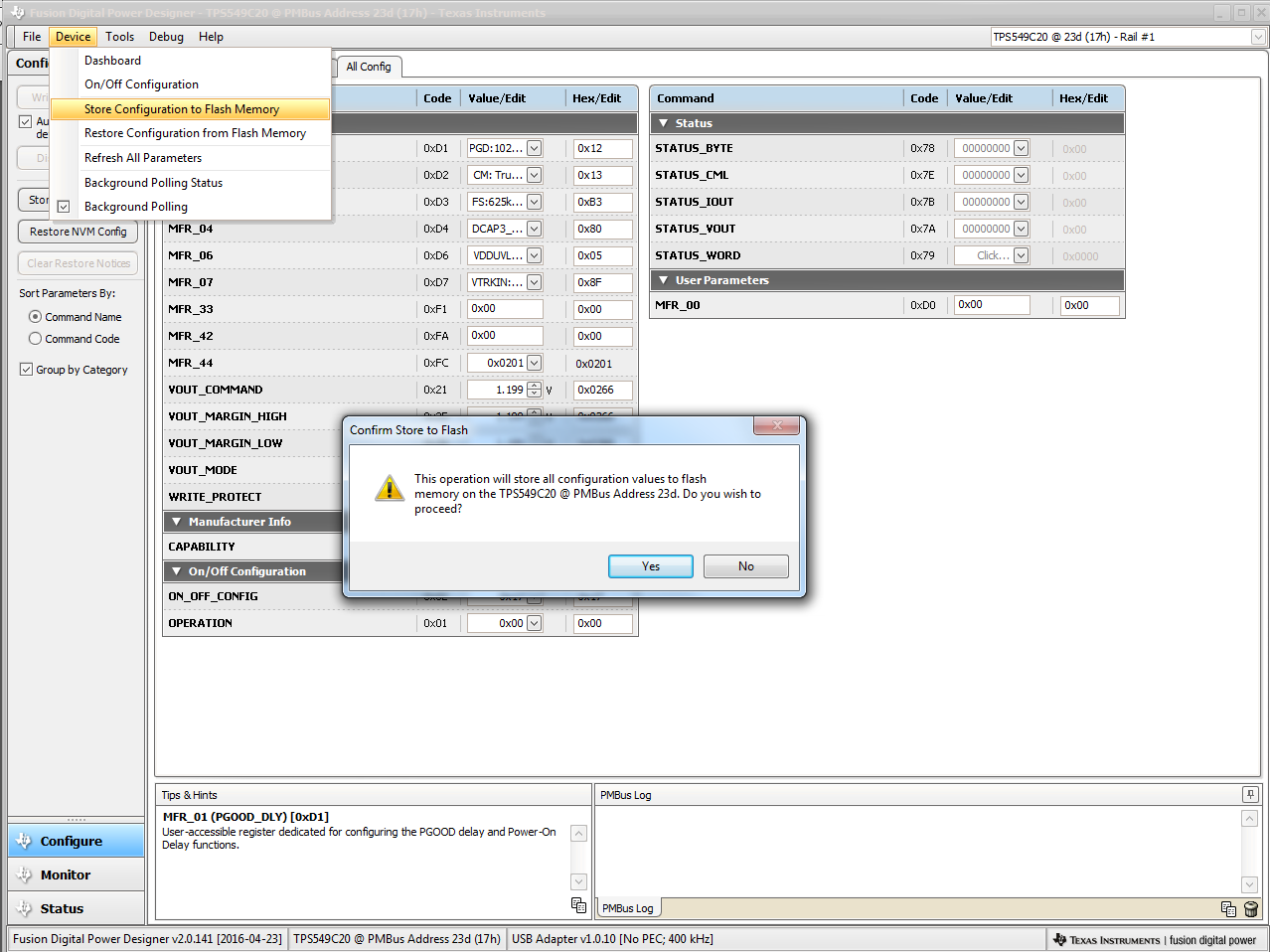The height and width of the screenshot is (952, 1270).
Task: Open the Monitor section in sidebar
Action: point(66,874)
